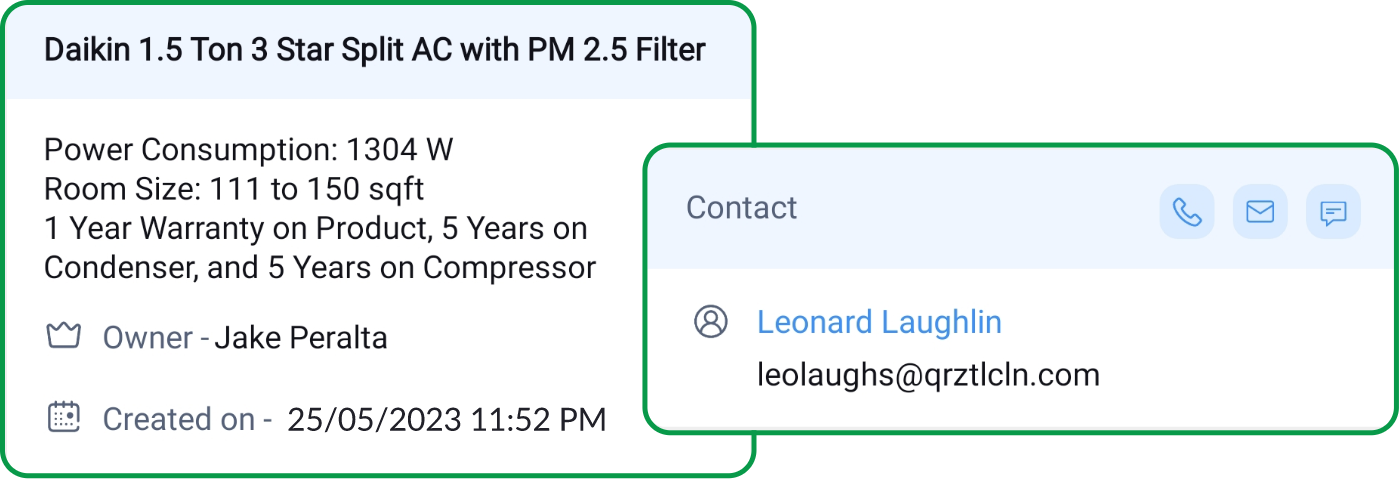Screen dimensions: 1399x479
Task: Click the 1304 W power value
Action: tap(399, 150)
